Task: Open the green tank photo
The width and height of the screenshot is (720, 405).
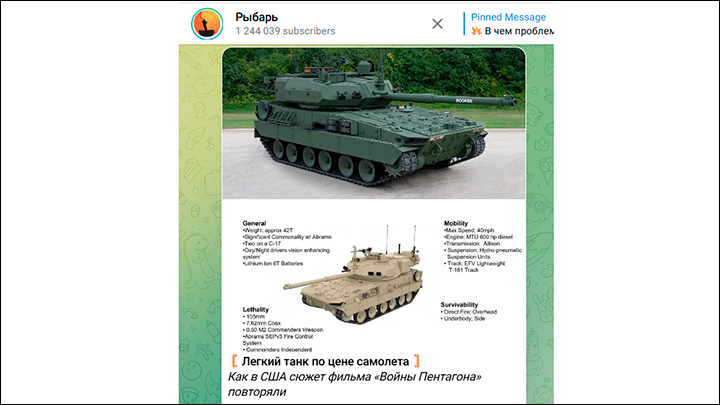Action: tap(374, 123)
